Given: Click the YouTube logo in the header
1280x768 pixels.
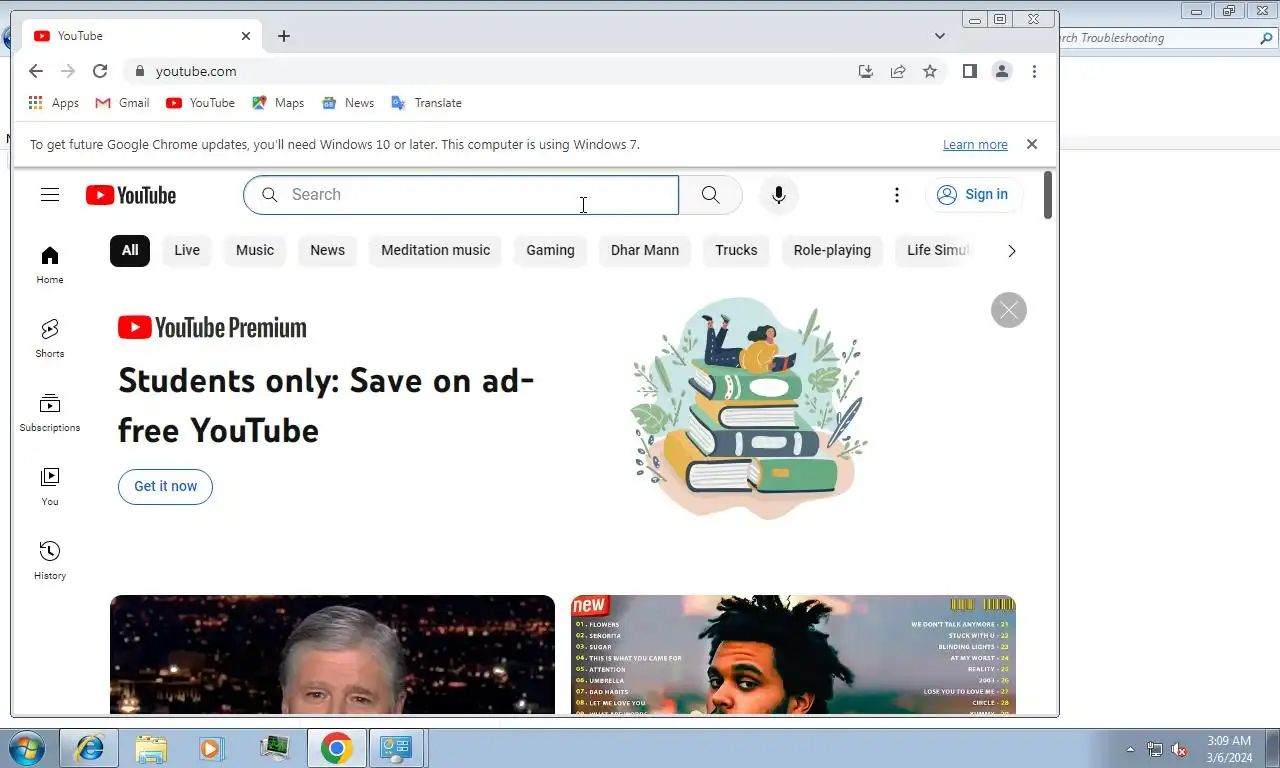Looking at the screenshot, I should pos(131,195).
